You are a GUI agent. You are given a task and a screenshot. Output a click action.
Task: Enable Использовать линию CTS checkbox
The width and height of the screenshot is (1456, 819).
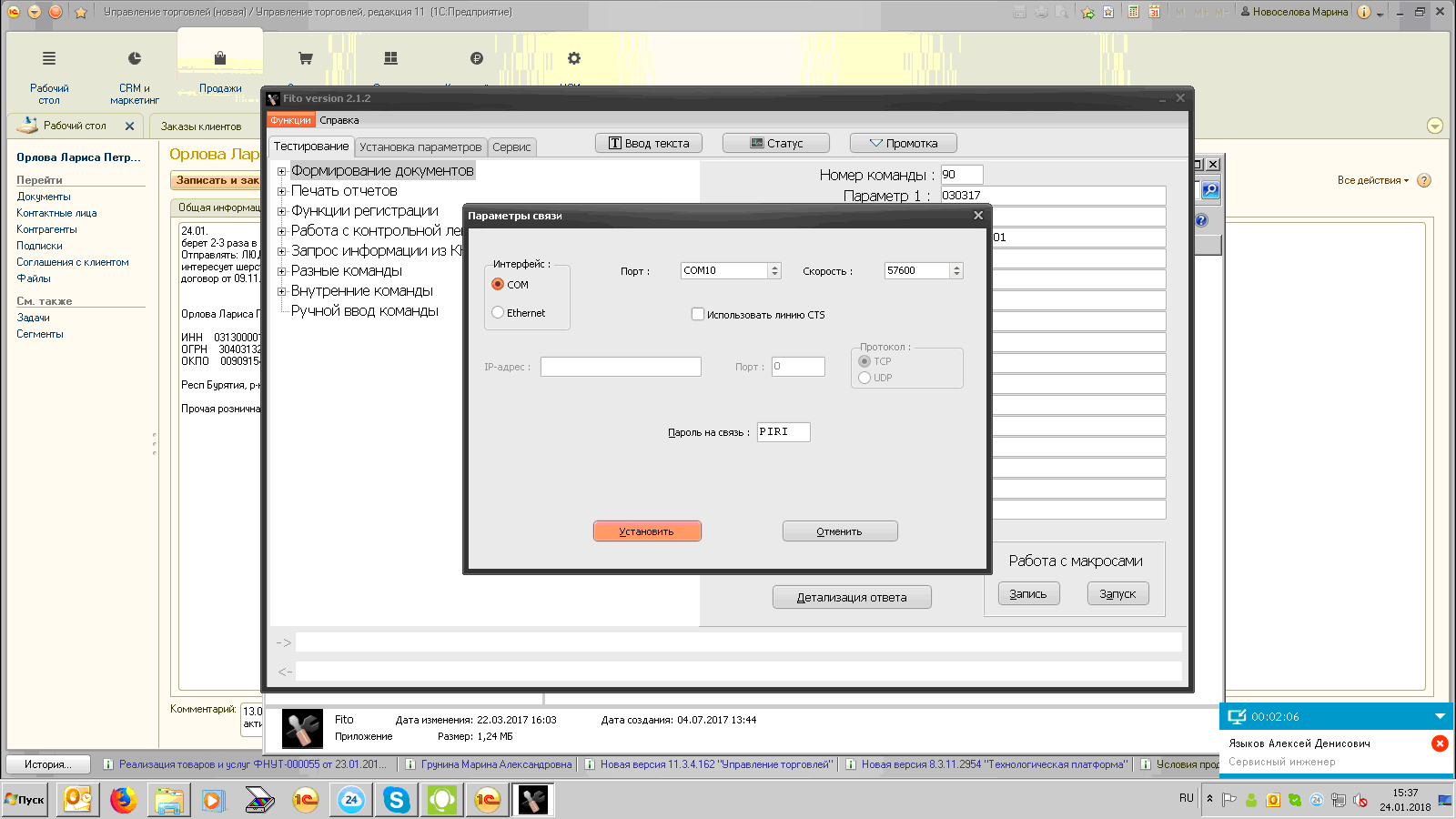point(698,314)
